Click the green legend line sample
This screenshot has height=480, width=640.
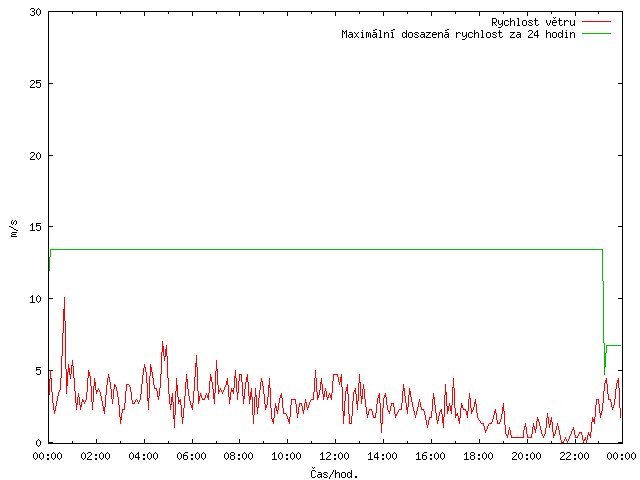(596, 34)
